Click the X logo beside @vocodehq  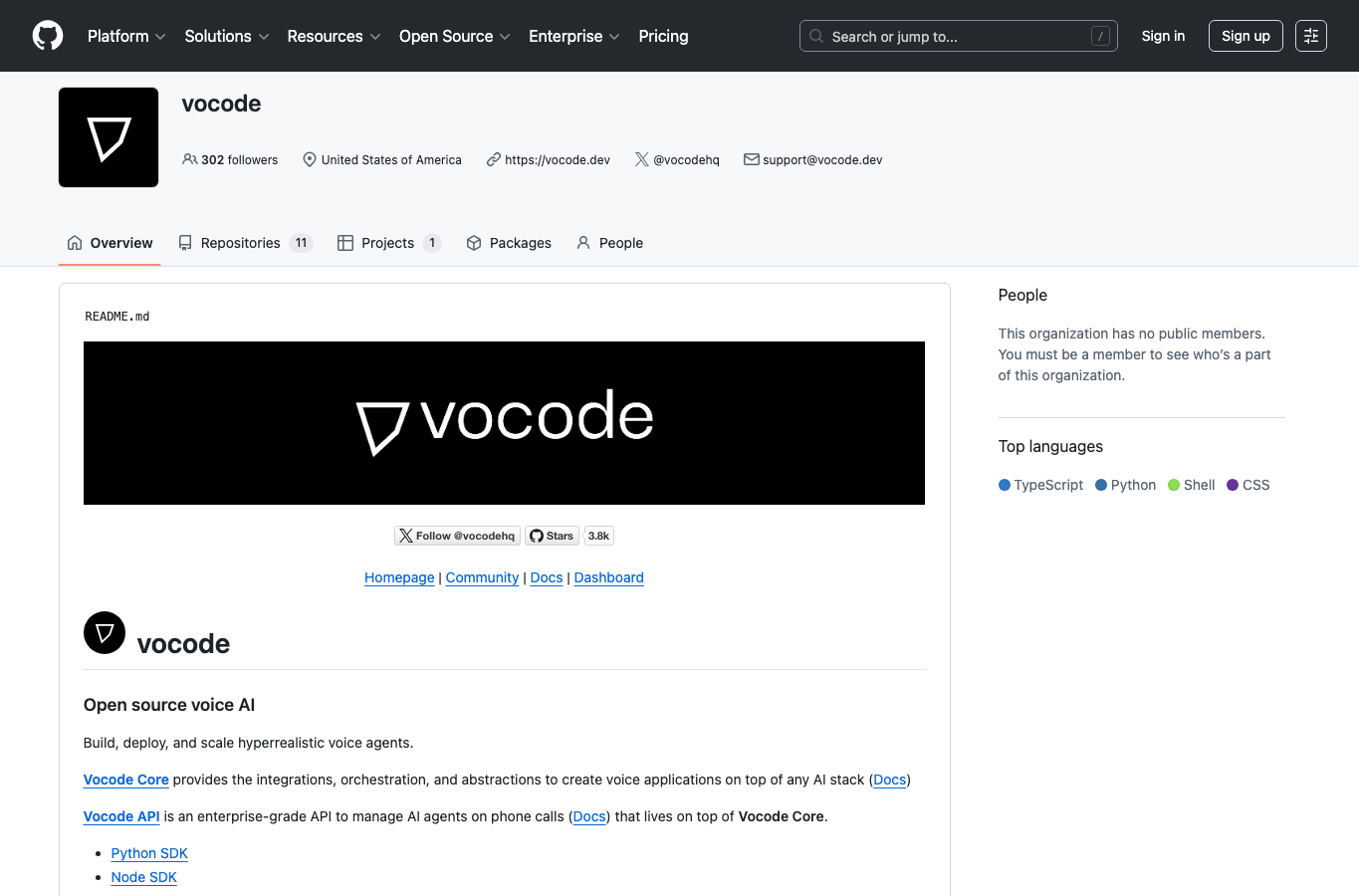(x=642, y=159)
